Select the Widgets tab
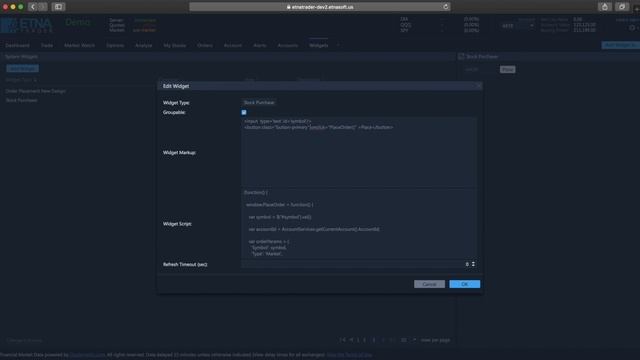Viewport: 640px width, 360px height. [318, 45]
